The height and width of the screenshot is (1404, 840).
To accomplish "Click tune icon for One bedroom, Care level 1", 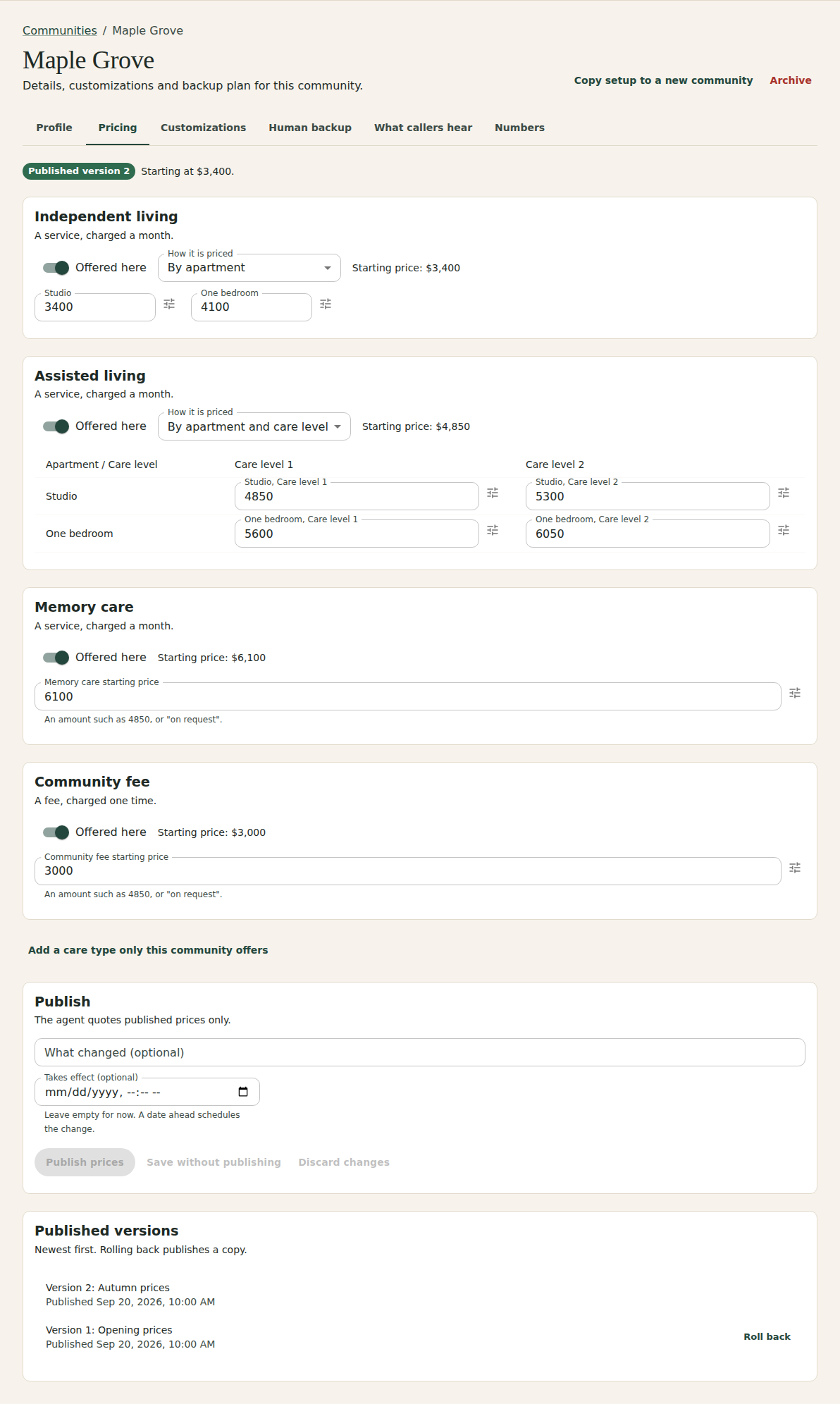I will coord(493,530).
